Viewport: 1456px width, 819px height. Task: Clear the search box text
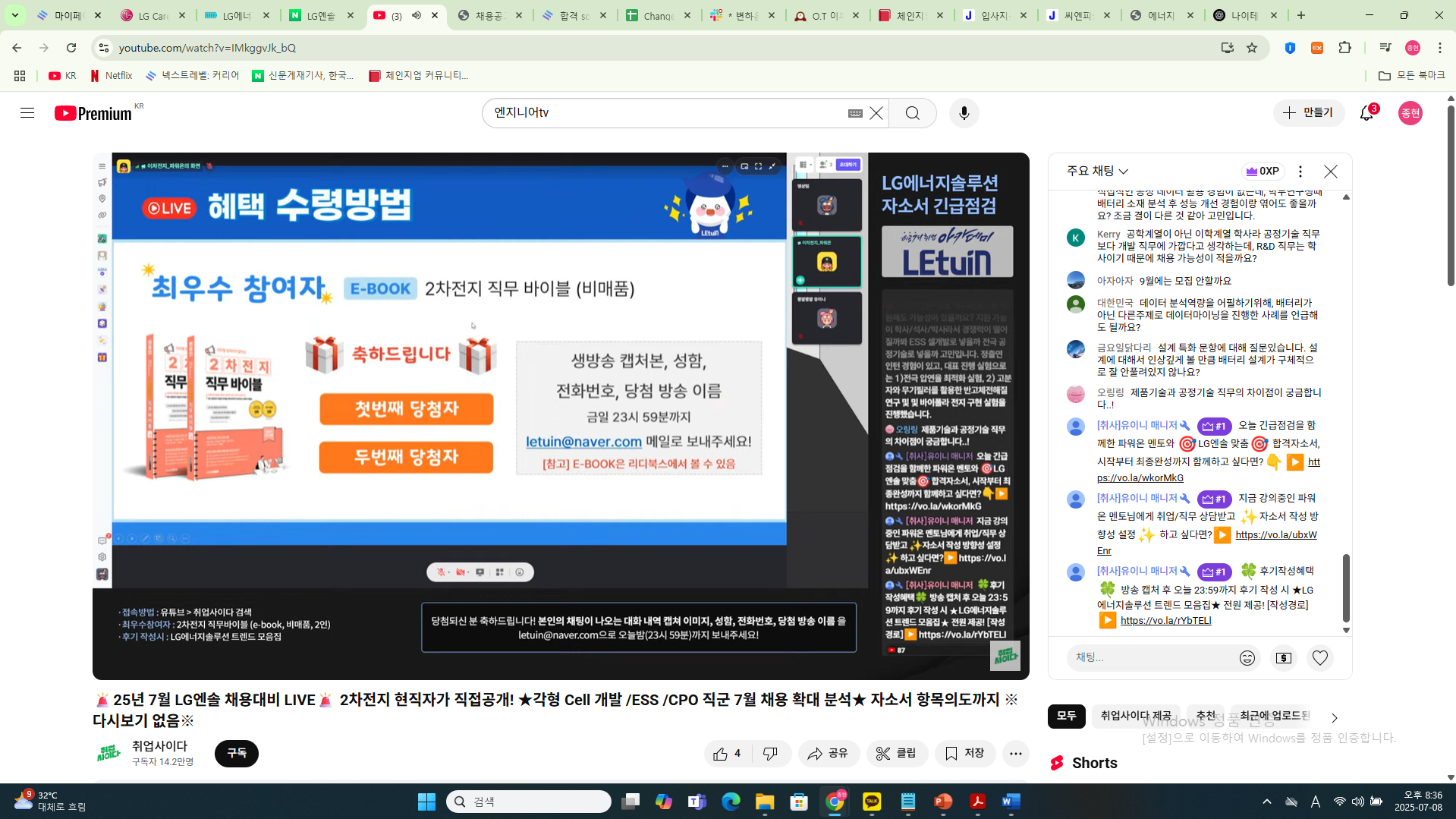(x=876, y=113)
